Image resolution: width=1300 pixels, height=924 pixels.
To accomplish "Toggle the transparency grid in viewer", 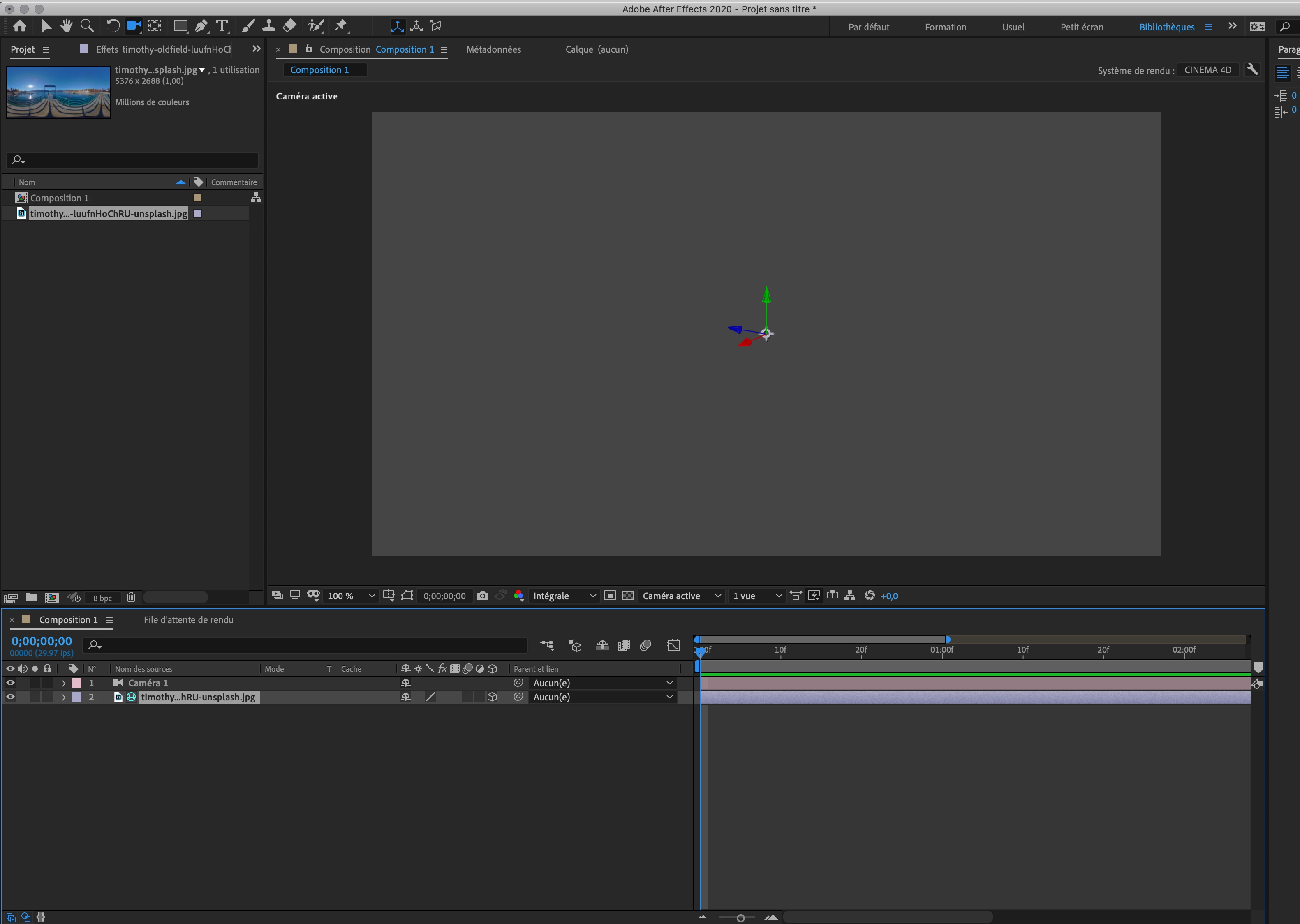I will click(x=628, y=596).
